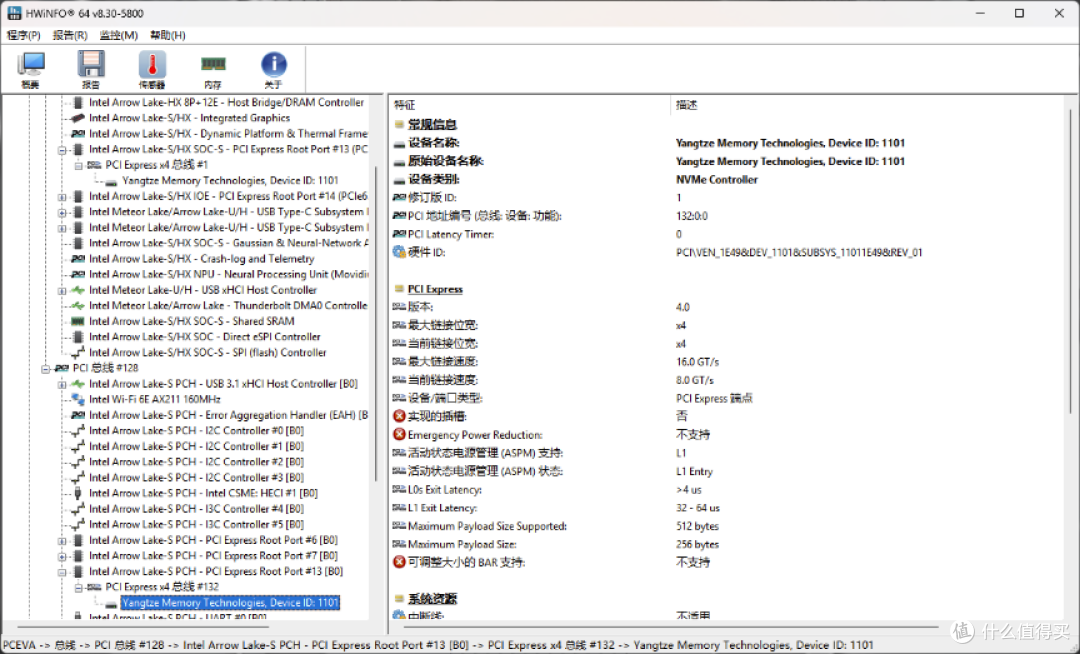Expand PCI Express Root Port #14 node
The image size is (1080, 654).
point(62,197)
